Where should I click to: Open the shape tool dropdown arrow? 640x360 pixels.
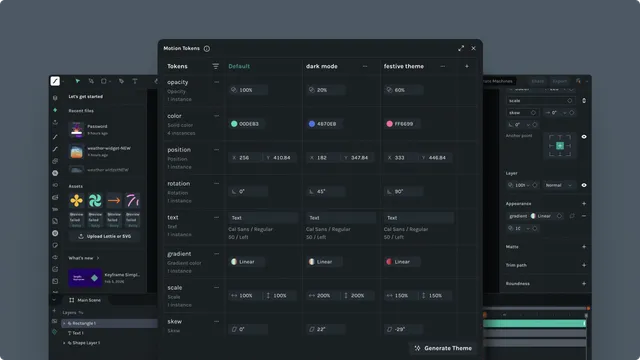pyautogui.click(x=110, y=81)
